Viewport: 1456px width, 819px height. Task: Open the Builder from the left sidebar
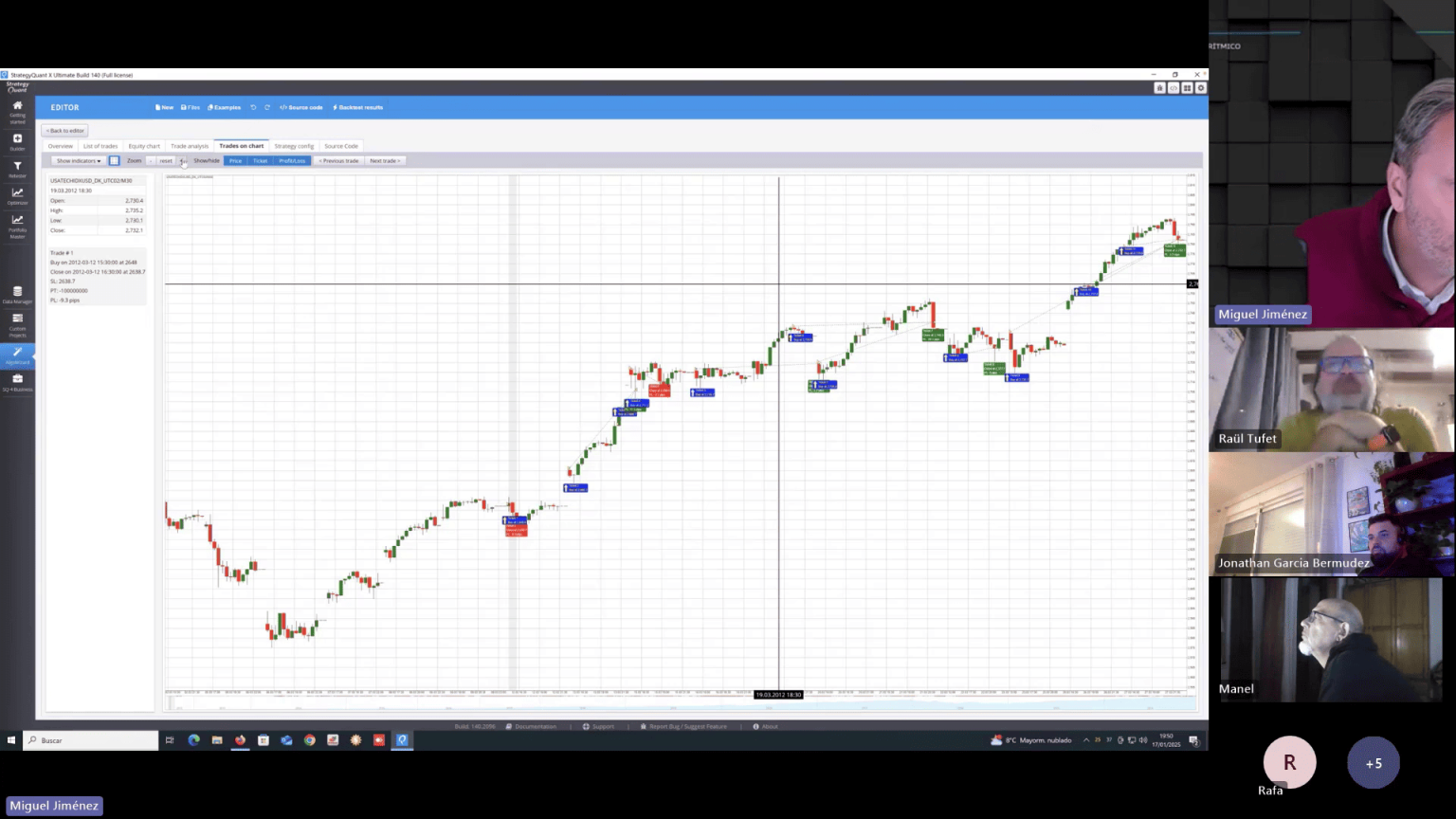click(17, 140)
